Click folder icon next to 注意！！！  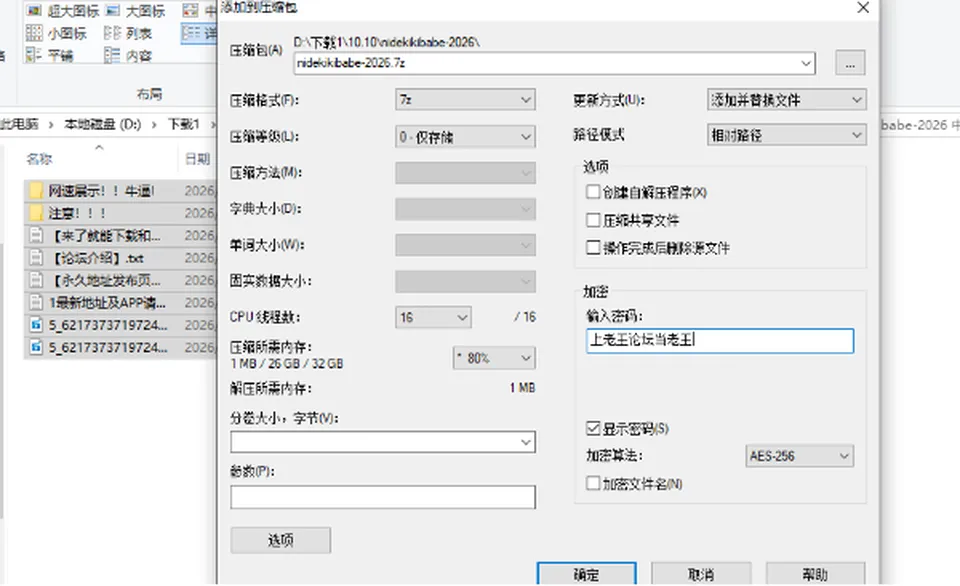37,213
